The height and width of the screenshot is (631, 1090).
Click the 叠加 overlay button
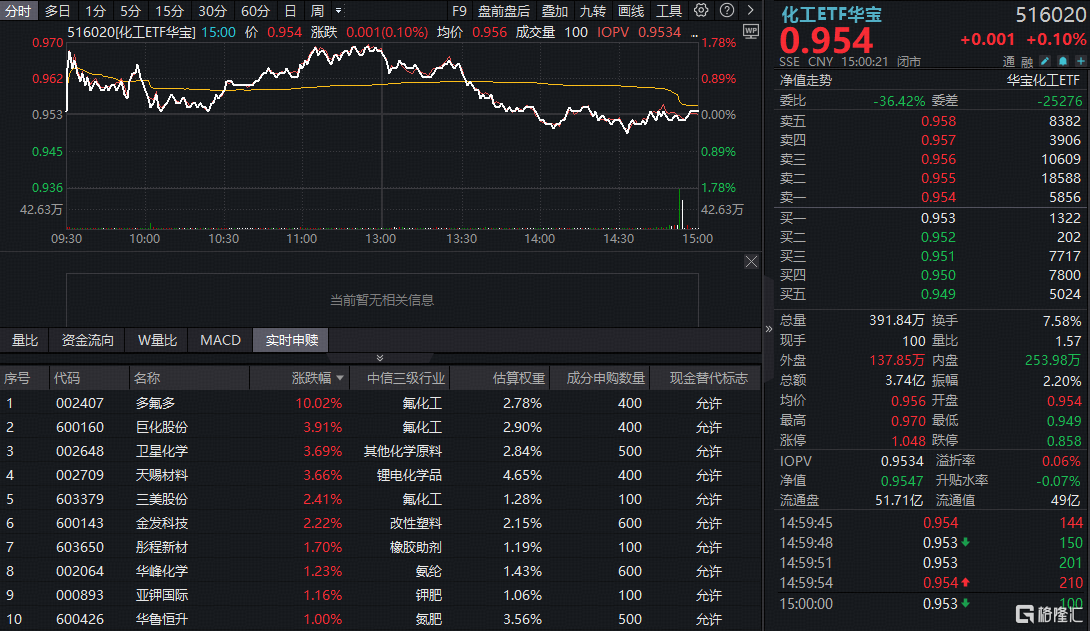555,11
